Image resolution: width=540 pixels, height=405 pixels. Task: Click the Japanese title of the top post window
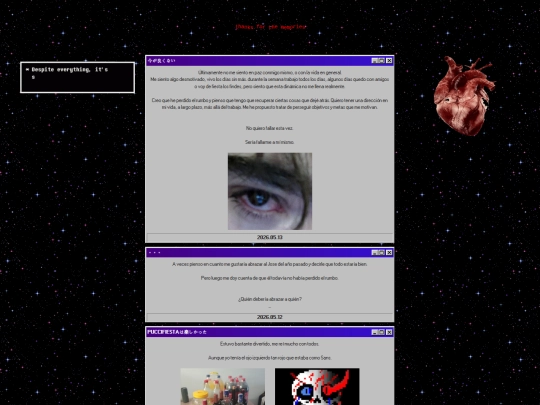162,61
